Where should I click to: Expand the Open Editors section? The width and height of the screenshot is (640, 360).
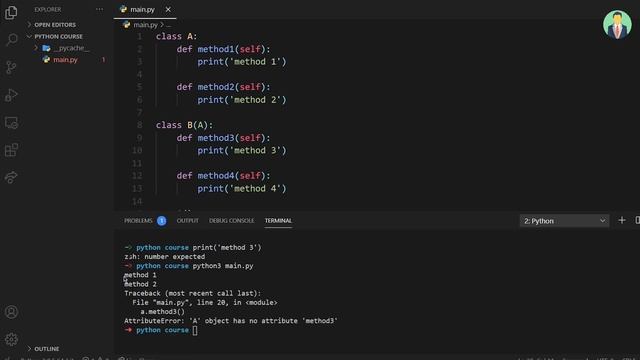[x=55, y=24]
